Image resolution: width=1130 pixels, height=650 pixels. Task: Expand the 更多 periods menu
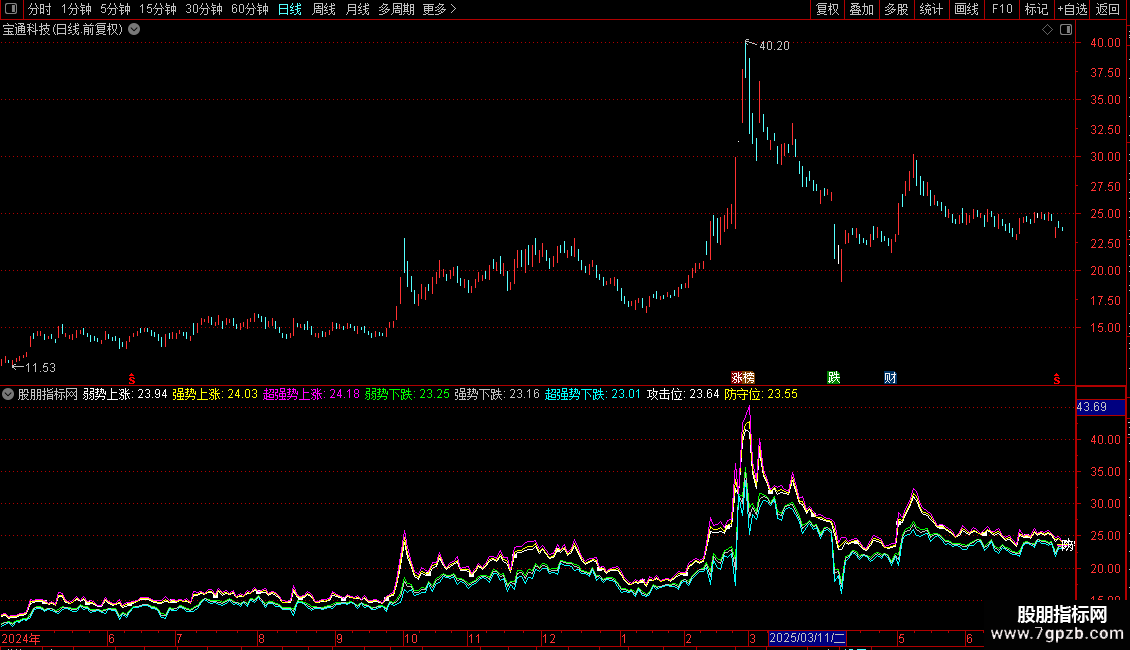click(x=440, y=9)
